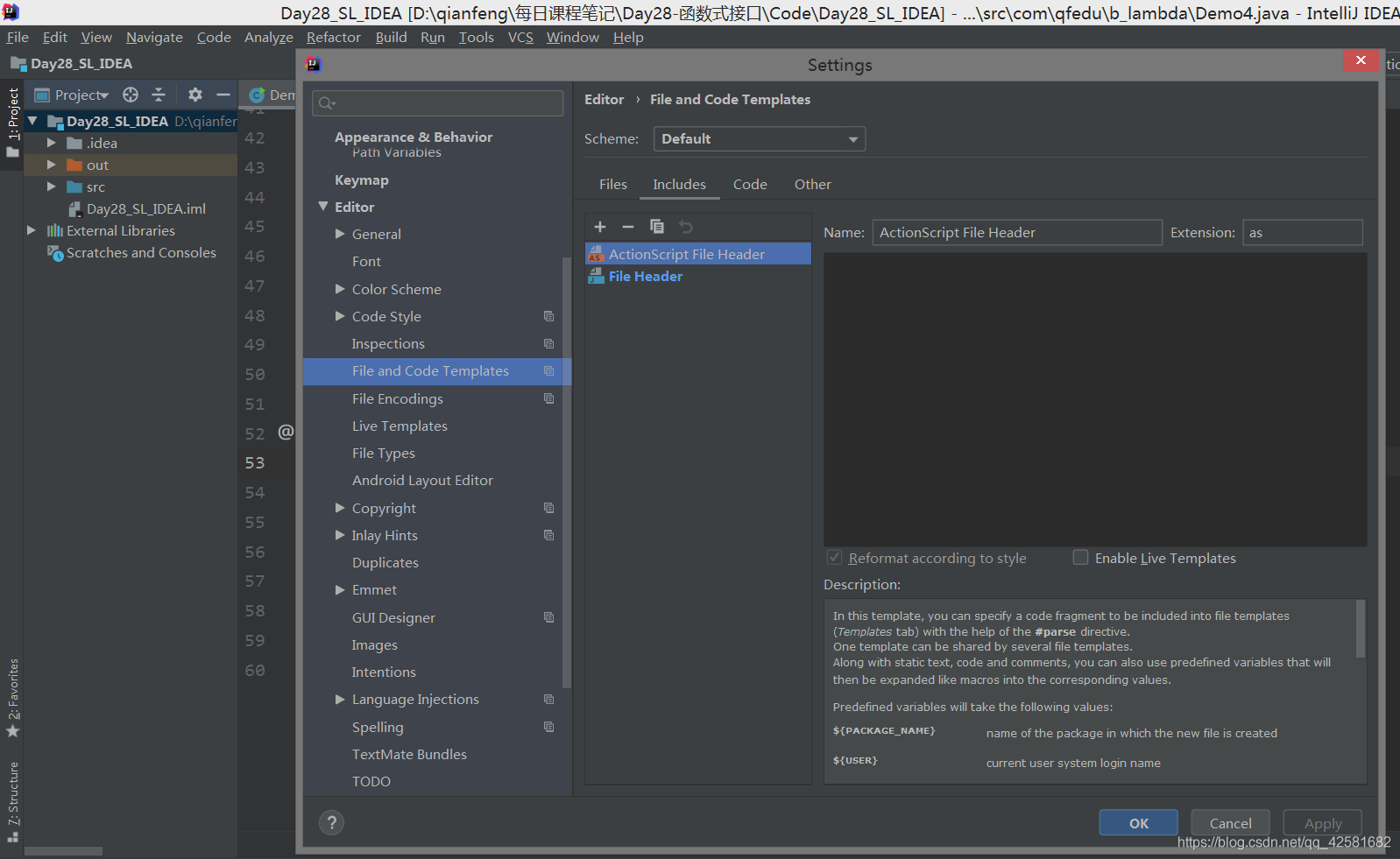This screenshot has width=1400, height=859.
Task: Click the Project tool window strip button
Action: [x=12, y=123]
